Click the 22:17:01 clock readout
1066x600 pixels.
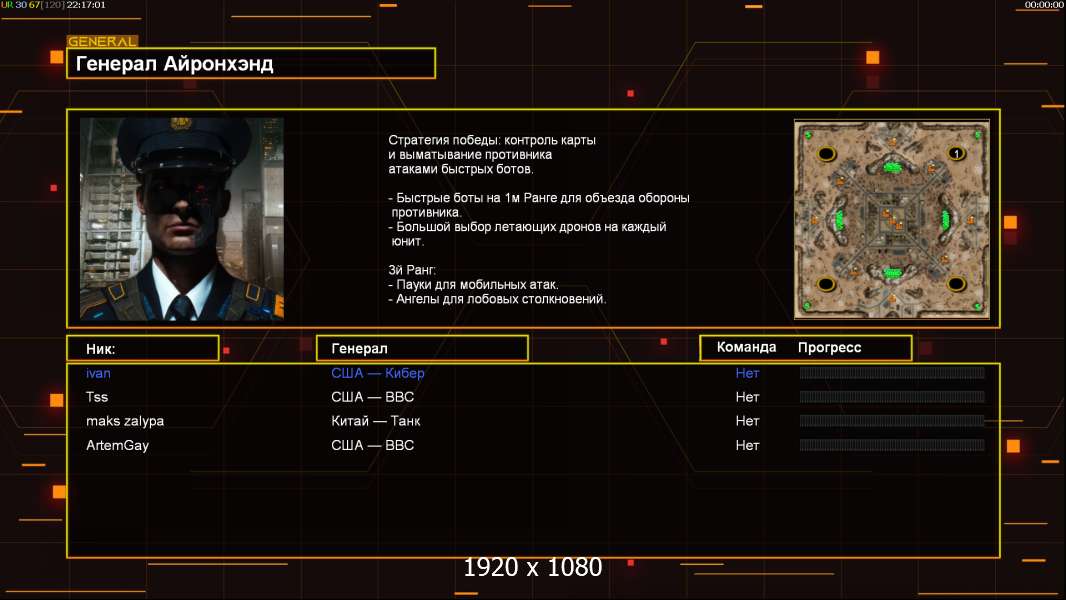[x=86, y=5]
